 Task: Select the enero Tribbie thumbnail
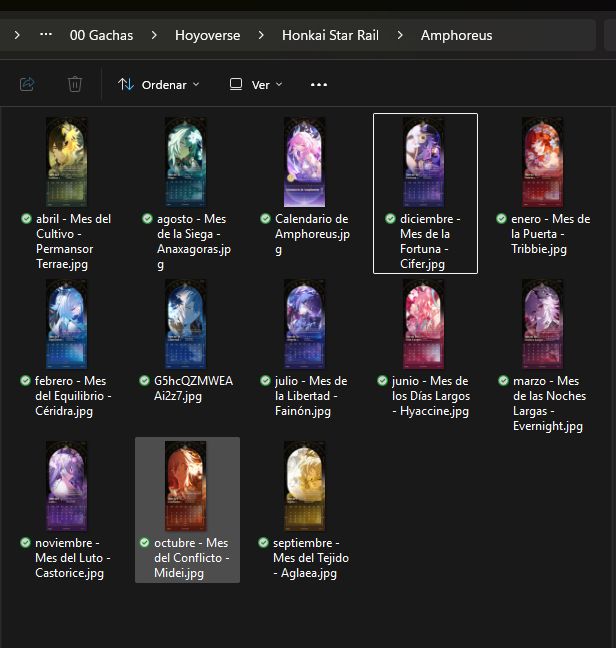tap(542, 162)
